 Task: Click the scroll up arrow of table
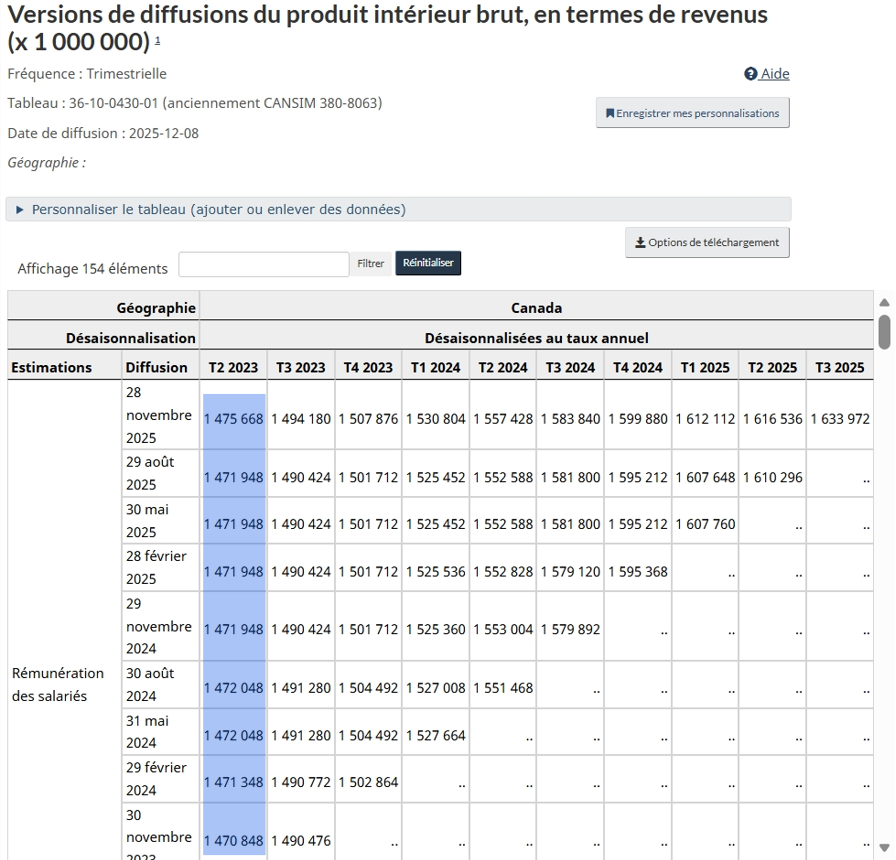click(884, 303)
